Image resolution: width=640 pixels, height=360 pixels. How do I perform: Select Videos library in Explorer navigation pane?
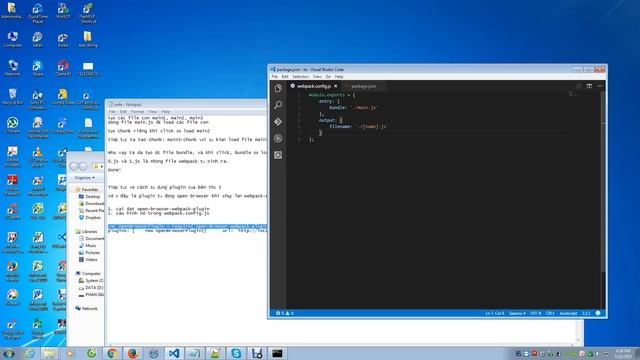(x=88, y=260)
